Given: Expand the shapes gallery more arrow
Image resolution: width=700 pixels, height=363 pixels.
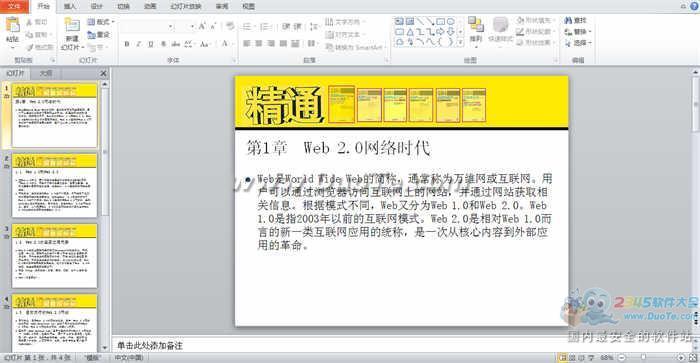Looking at the screenshot, I should [x=460, y=43].
